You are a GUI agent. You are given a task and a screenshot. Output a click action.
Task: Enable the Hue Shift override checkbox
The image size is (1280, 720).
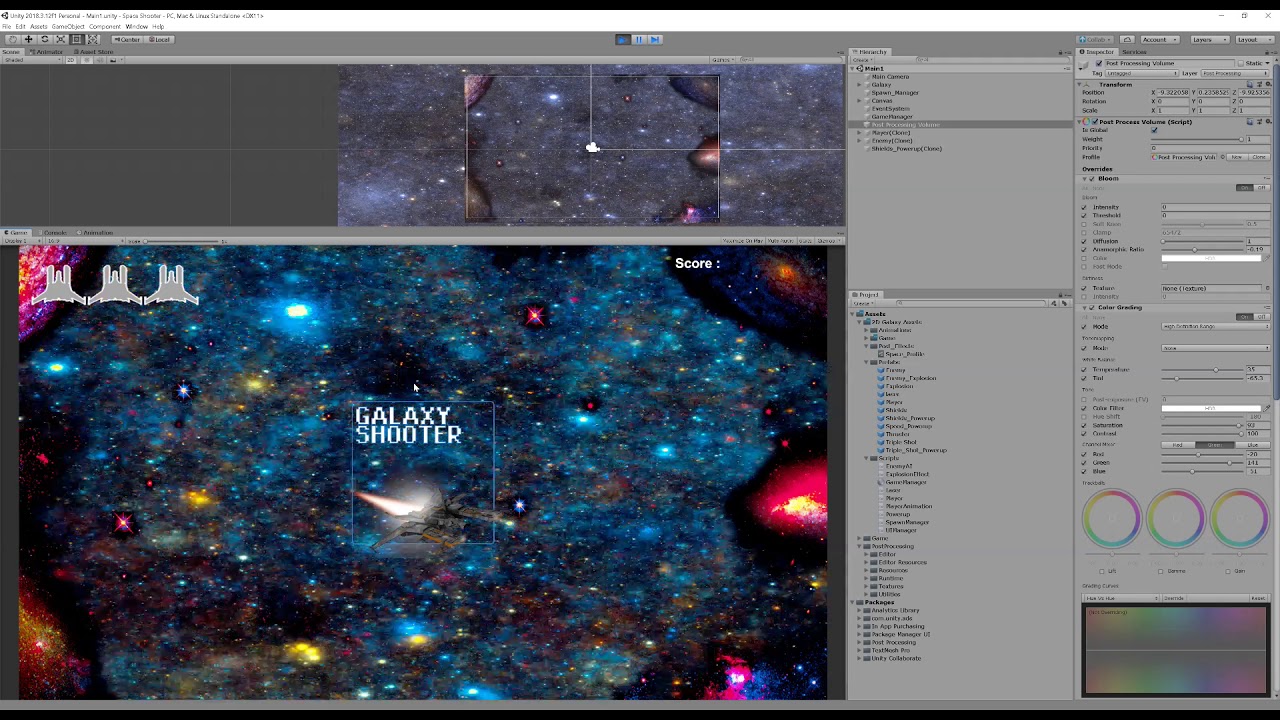tap(1084, 417)
